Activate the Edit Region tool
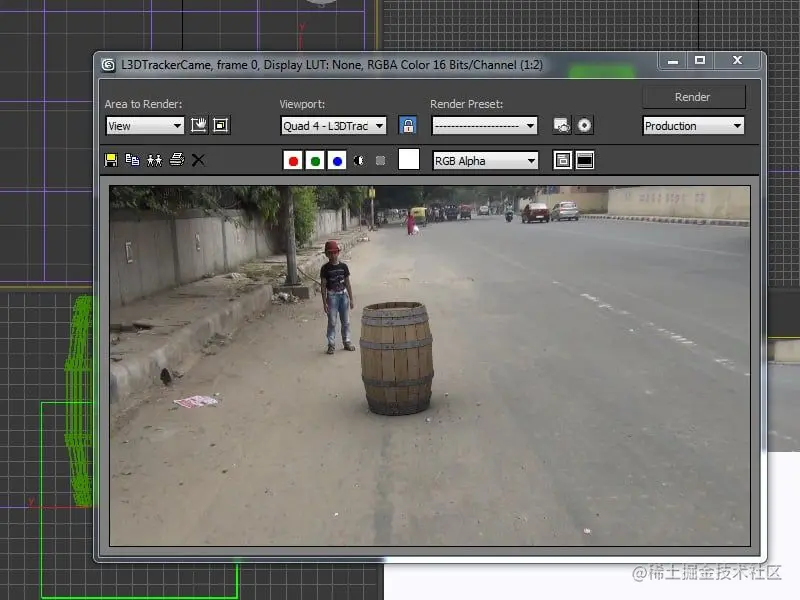Viewport: 800px width, 600px height. point(198,125)
